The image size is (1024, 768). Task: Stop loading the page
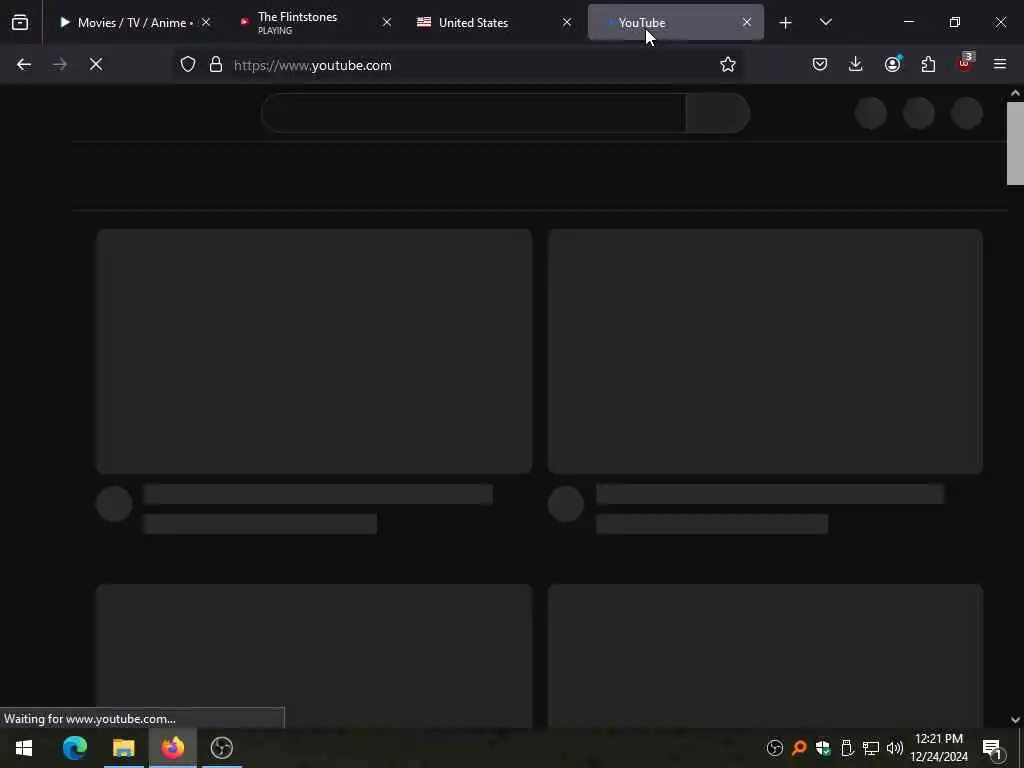[96, 64]
